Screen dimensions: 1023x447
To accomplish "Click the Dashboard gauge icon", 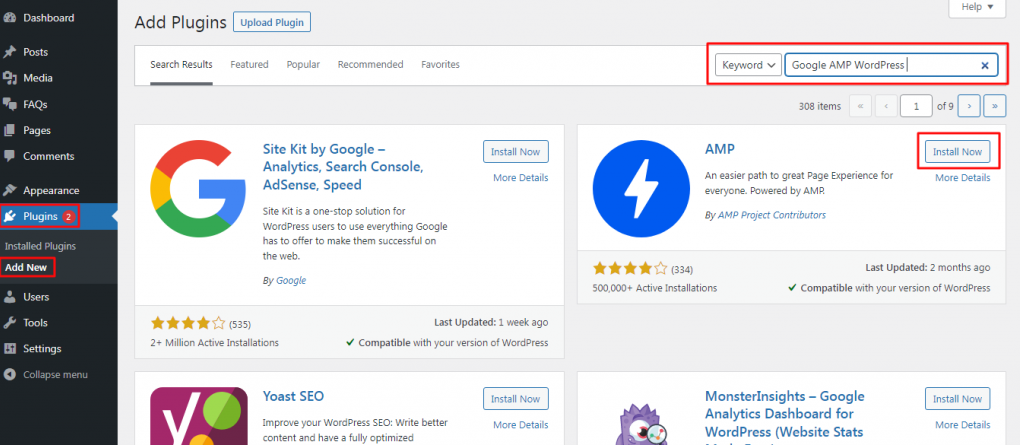I will tap(10, 18).
